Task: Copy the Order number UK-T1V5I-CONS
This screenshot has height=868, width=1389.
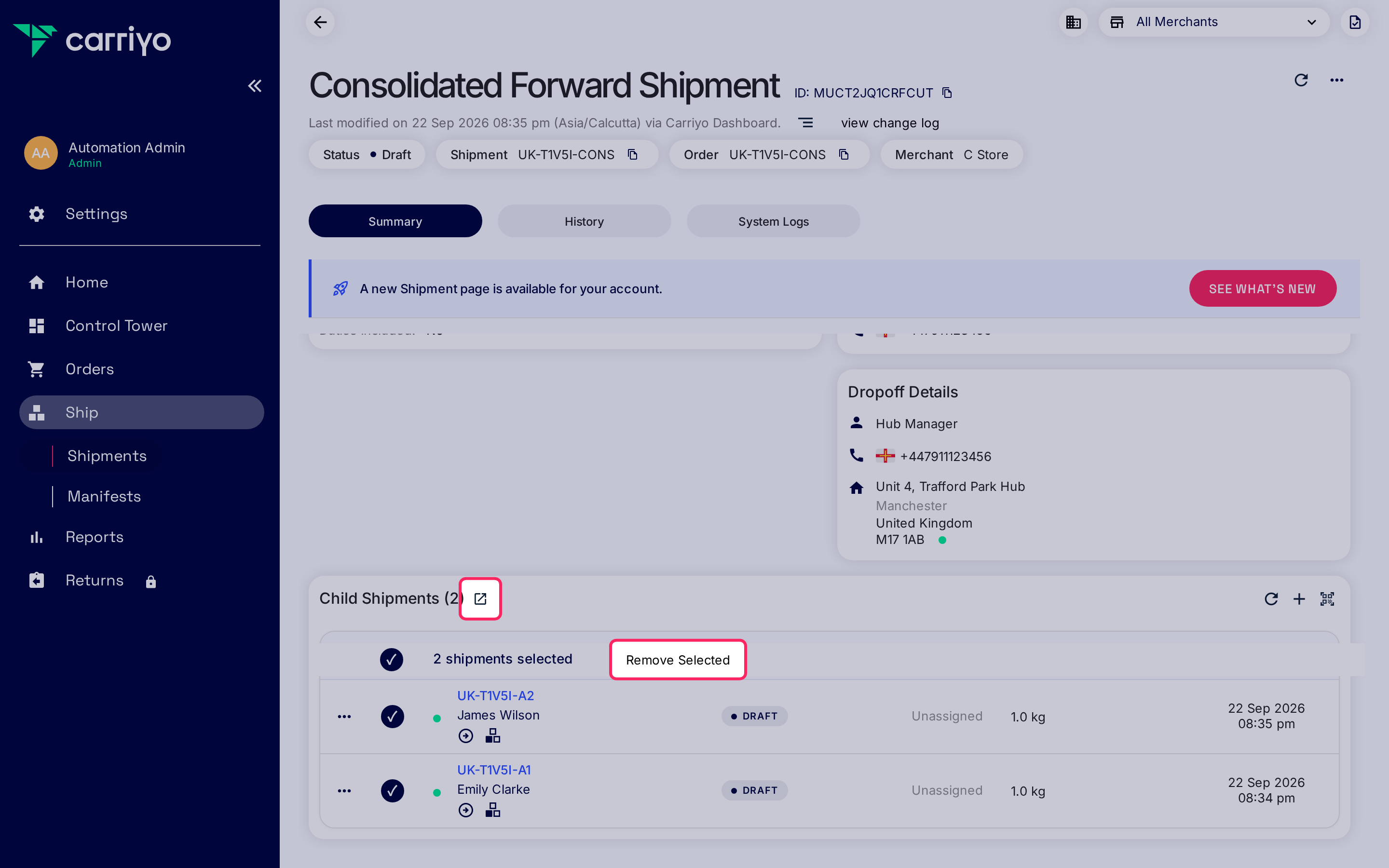Action: point(844,154)
